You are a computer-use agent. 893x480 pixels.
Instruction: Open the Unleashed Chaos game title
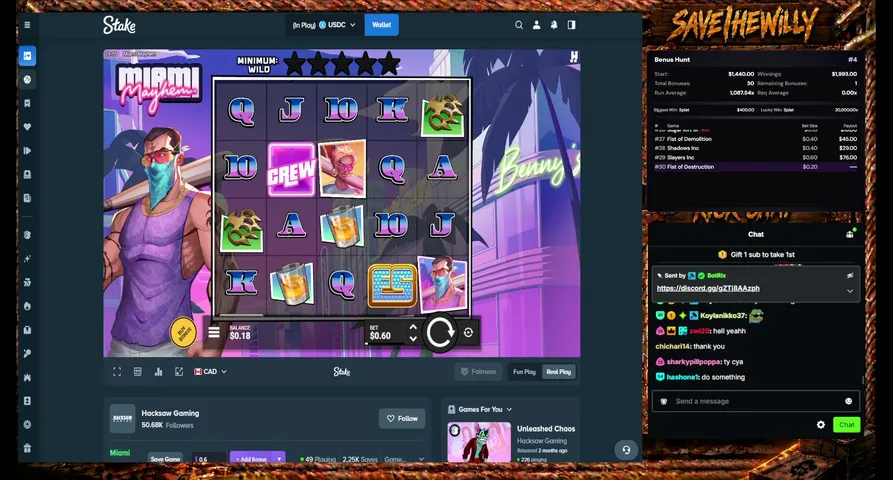pyautogui.click(x=546, y=429)
